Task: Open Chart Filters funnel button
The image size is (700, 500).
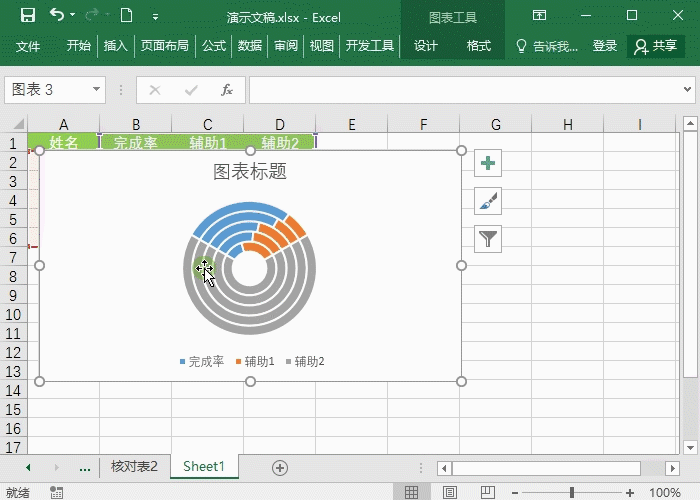Action: pyautogui.click(x=488, y=239)
